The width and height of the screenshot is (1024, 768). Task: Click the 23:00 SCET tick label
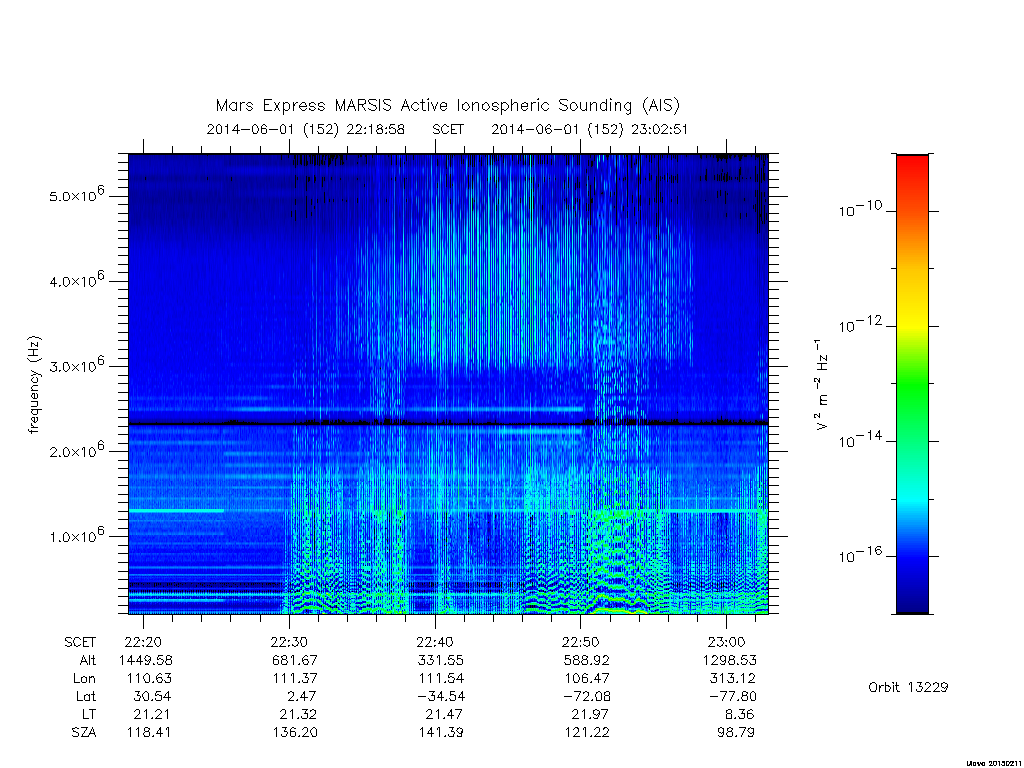pos(726,643)
